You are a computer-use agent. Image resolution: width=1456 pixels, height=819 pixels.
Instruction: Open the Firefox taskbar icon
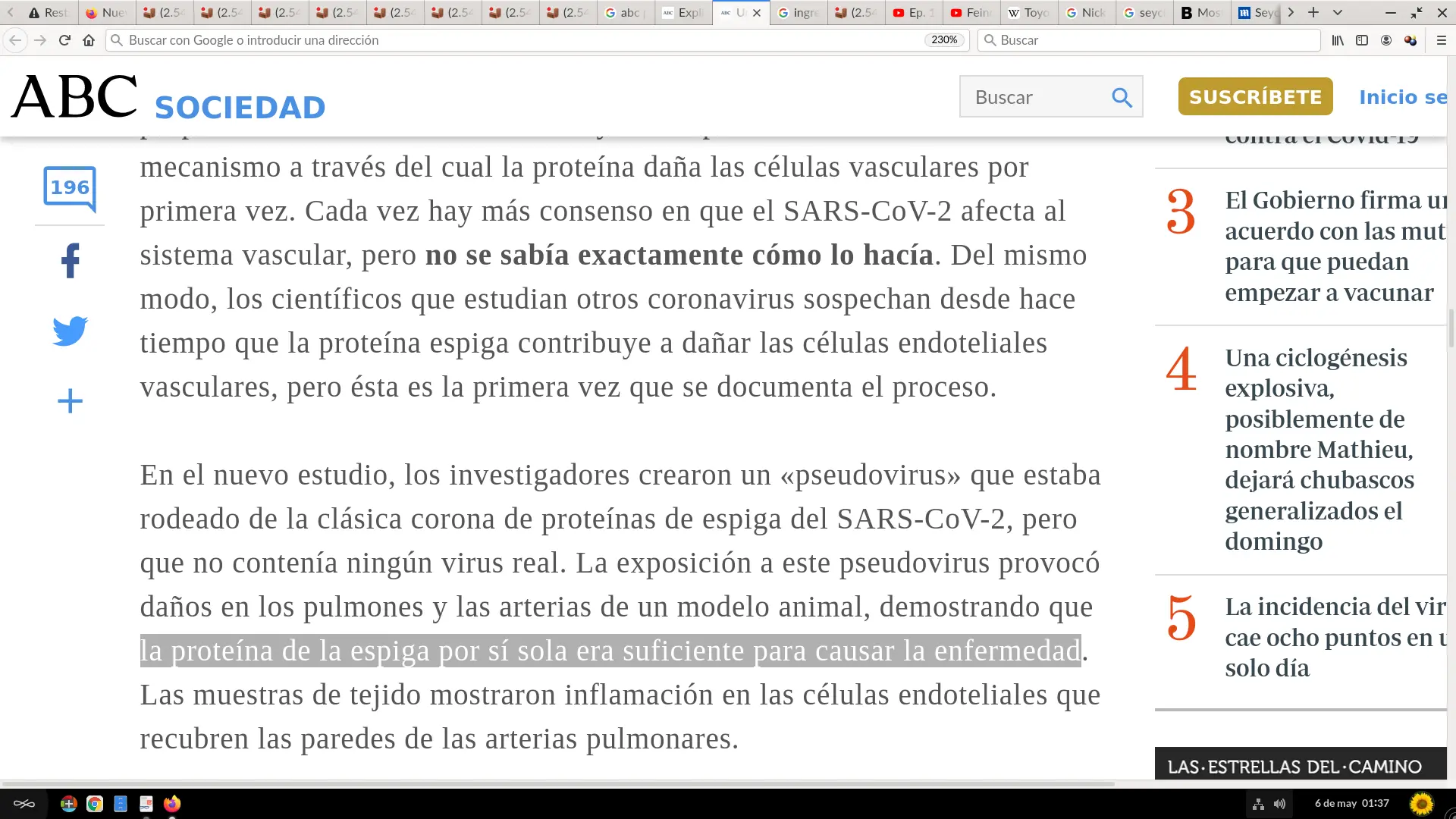point(172,804)
